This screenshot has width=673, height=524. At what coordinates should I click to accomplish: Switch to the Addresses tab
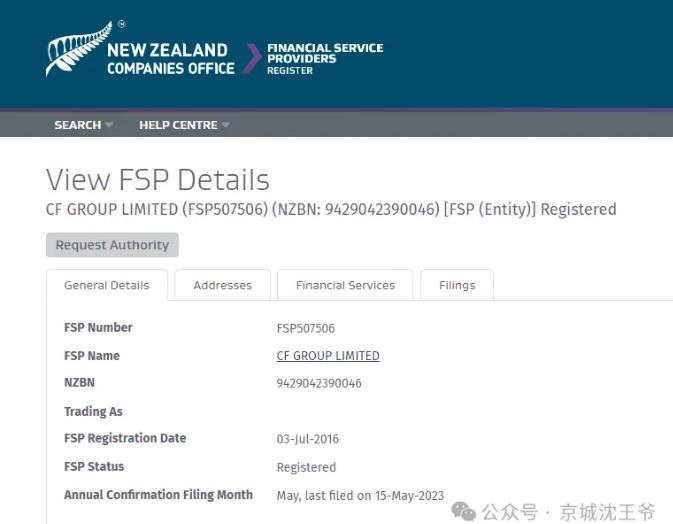pyautogui.click(x=222, y=285)
